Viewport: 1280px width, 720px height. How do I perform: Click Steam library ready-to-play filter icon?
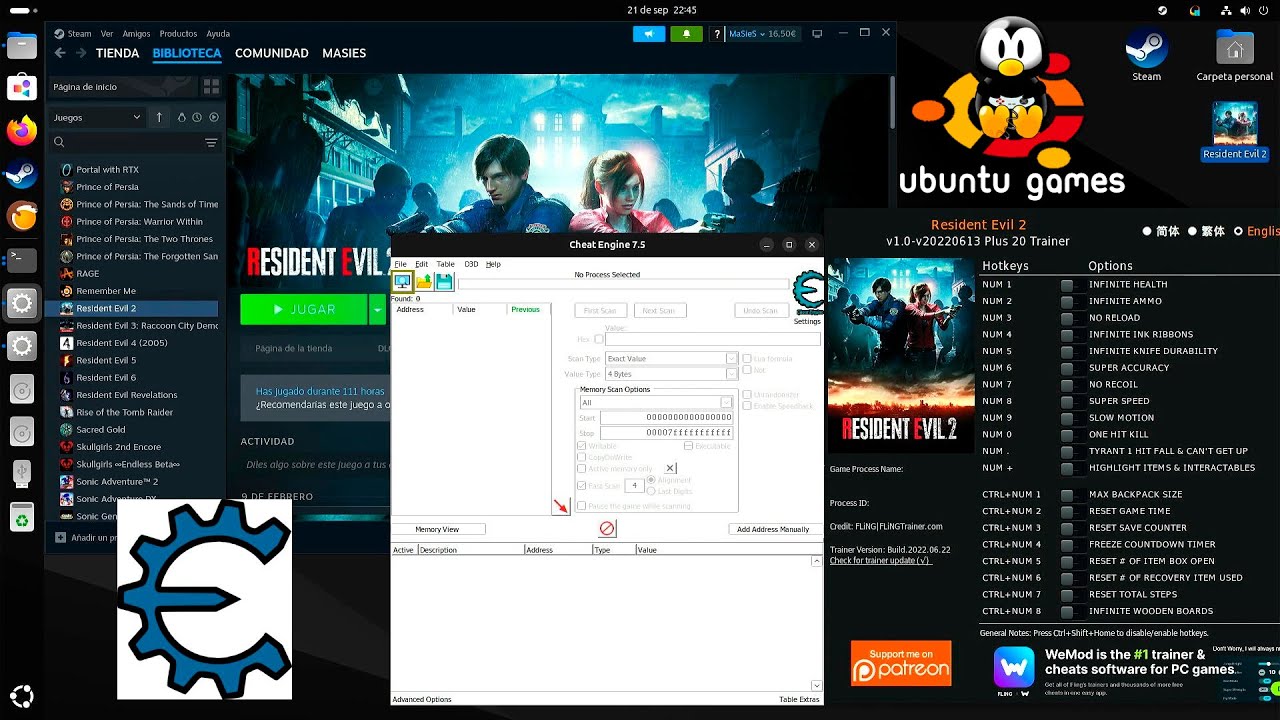tap(214, 117)
